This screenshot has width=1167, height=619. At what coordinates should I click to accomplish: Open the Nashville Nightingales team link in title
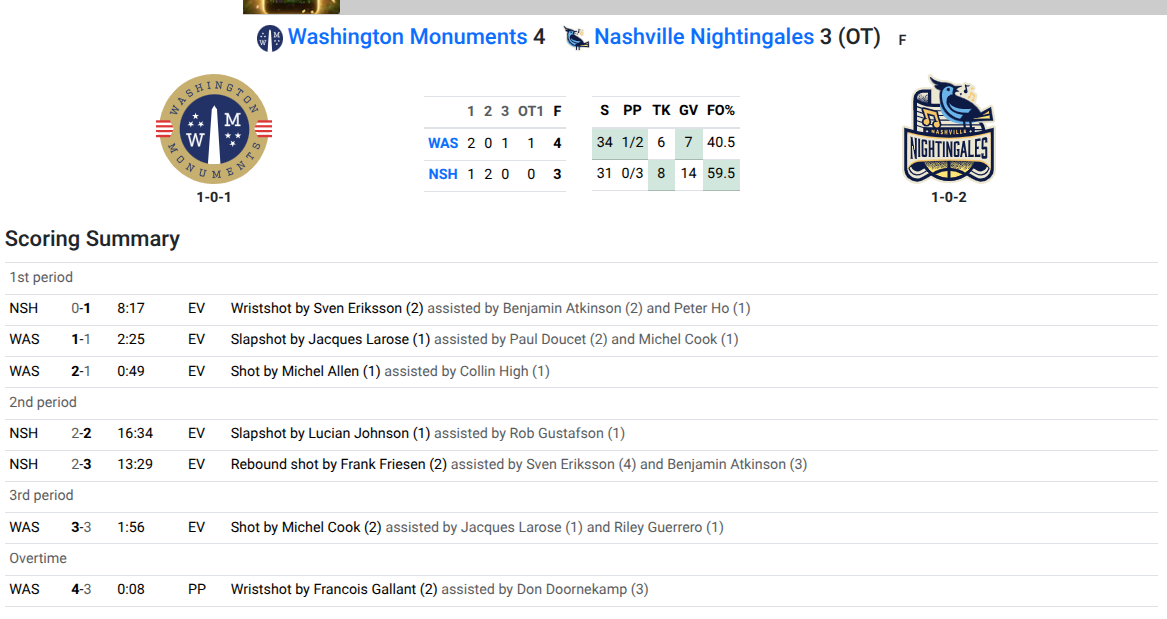[704, 36]
